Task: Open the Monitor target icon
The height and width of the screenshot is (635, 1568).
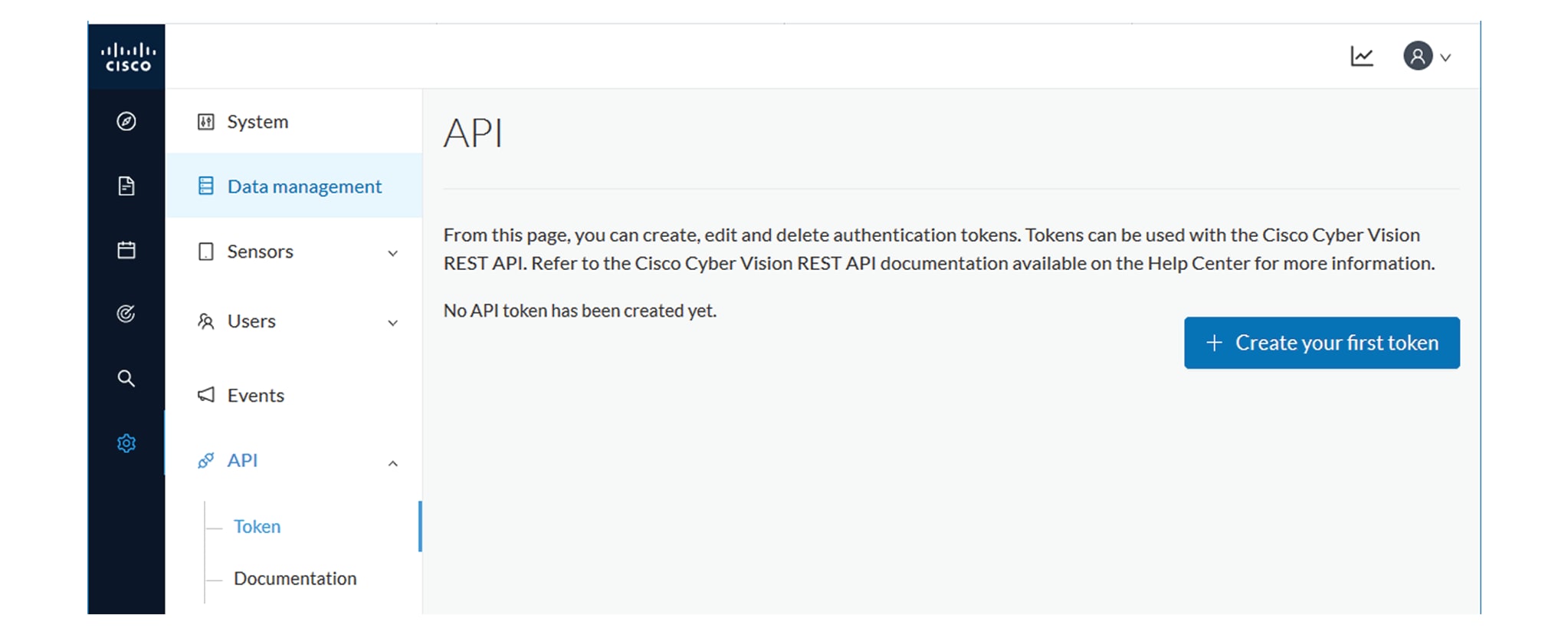Action: tap(126, 314)
